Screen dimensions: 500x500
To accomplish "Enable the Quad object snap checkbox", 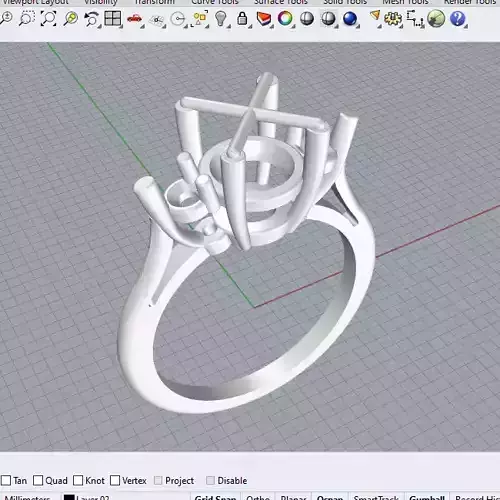I will click(38, 480).
